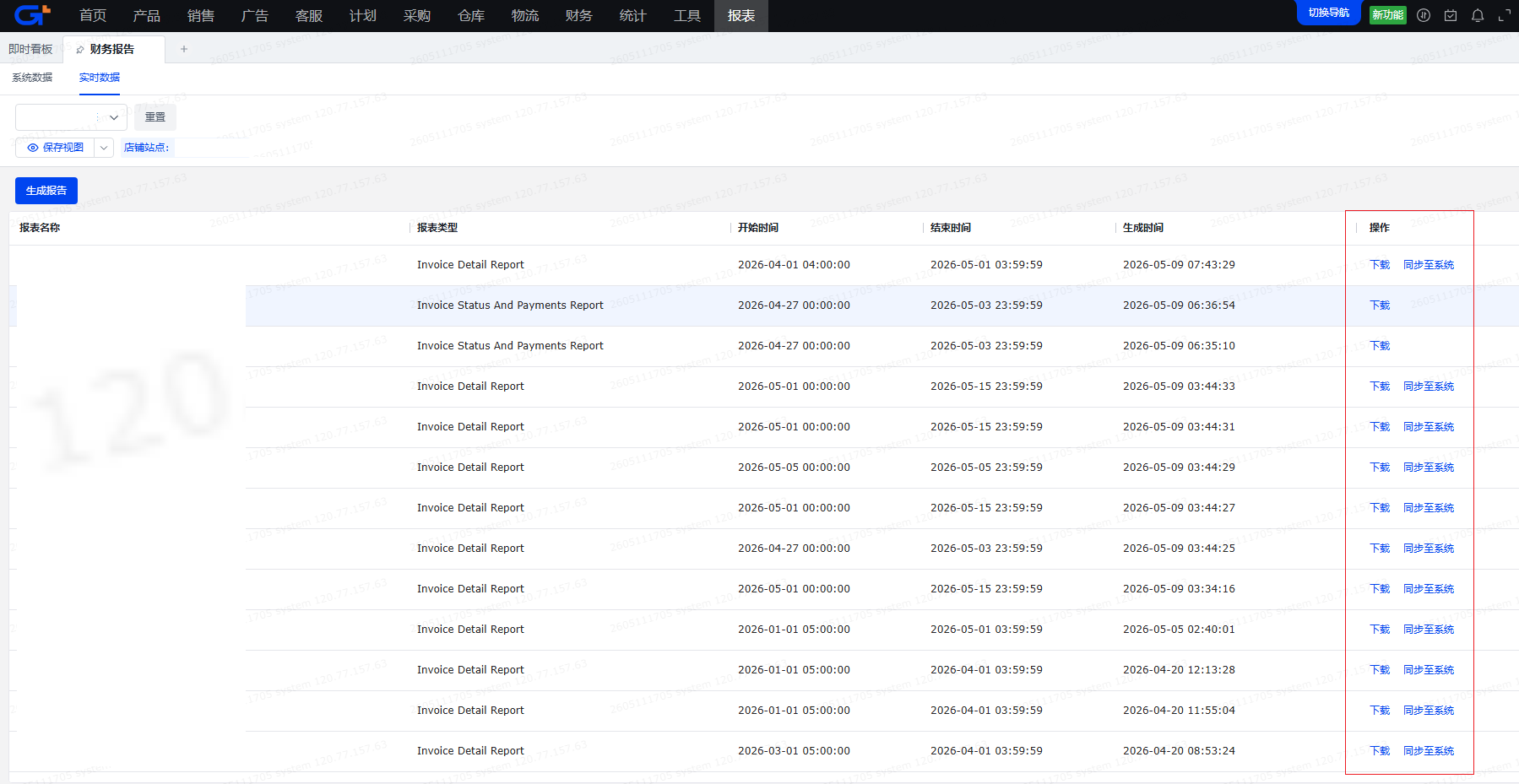Download the report generated 2026-05-09 07:43:29

[1380, 265]
